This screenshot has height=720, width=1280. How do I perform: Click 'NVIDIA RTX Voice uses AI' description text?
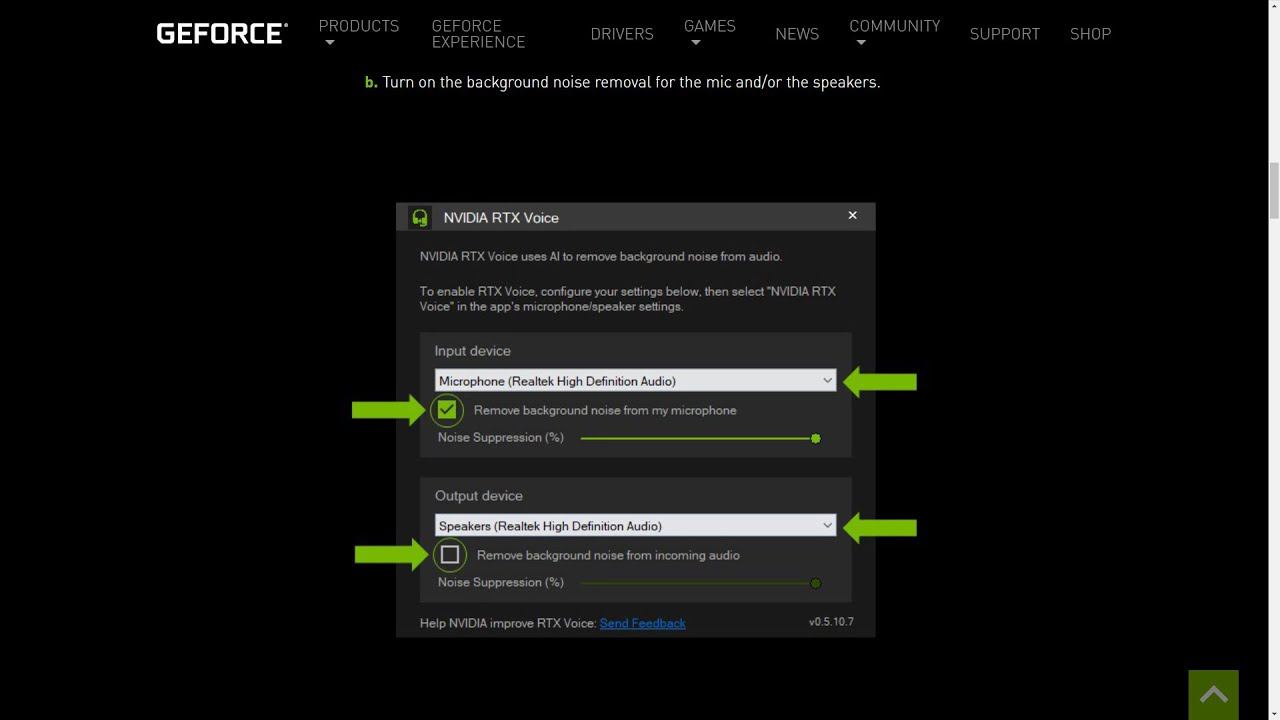[x=601, y=256]
